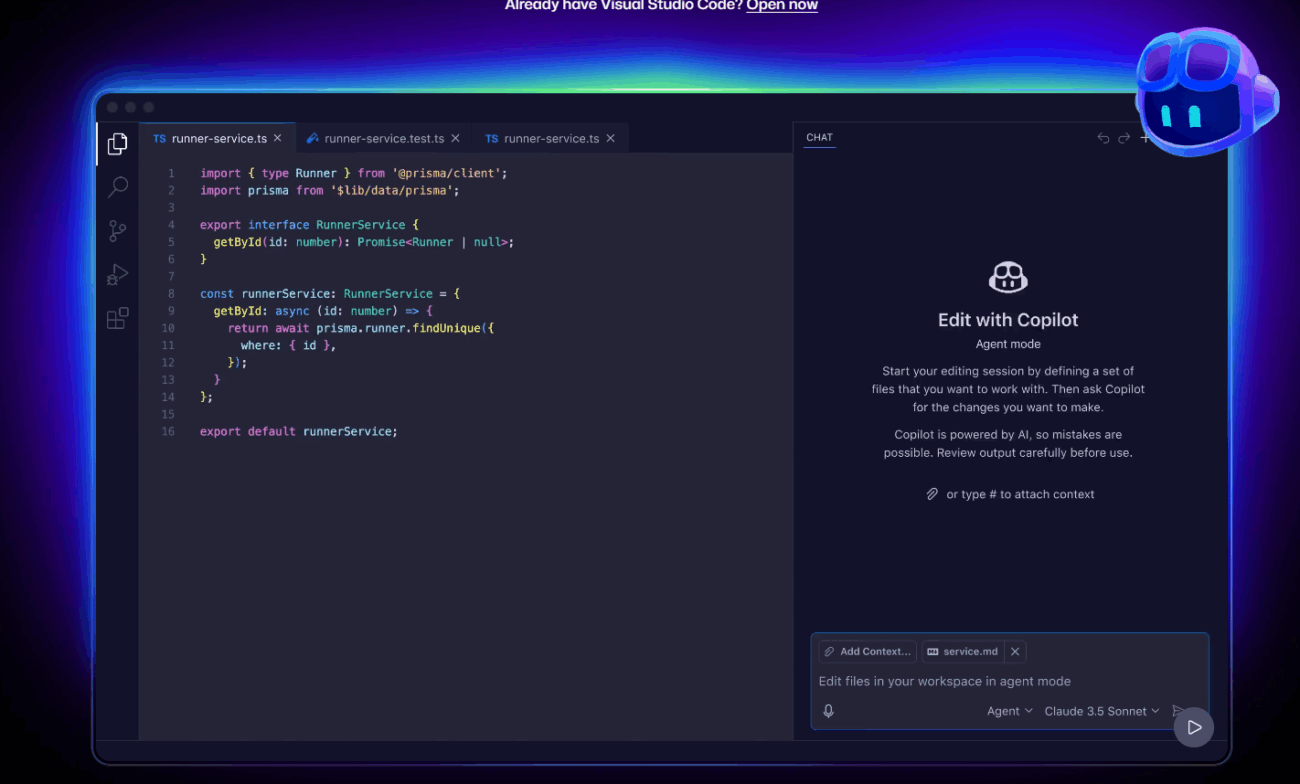Open the Claude 3.5 Sonnet model dropdown

tap(1102, 711)
